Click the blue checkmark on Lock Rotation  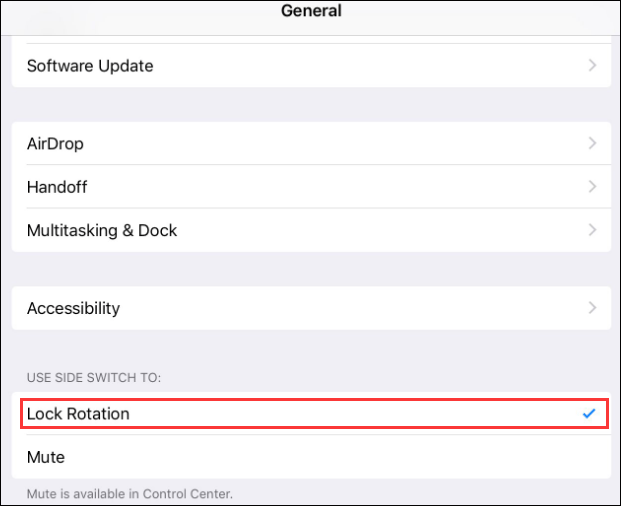589,414
